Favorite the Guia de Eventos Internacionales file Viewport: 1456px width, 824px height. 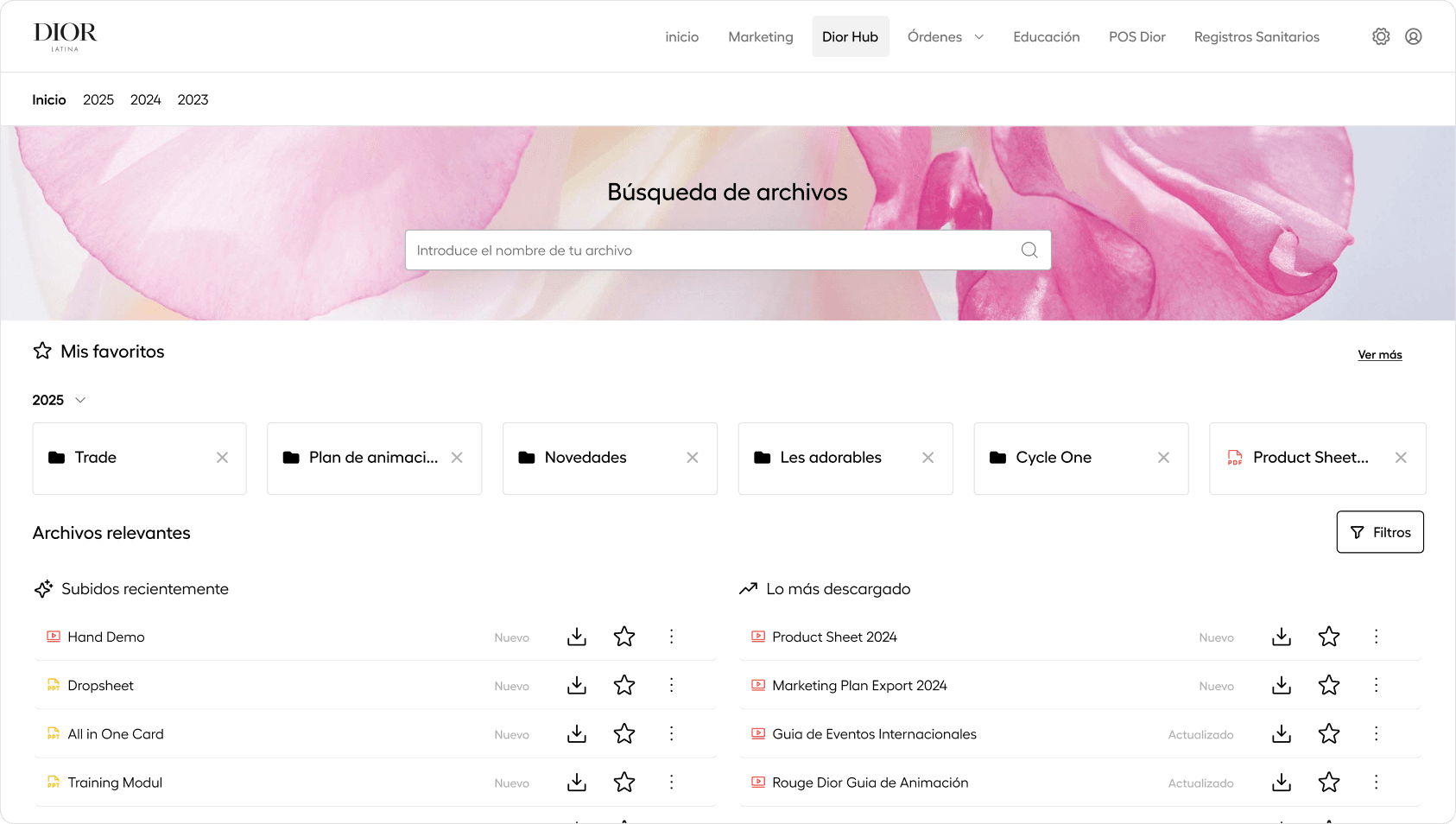(1329, 733)
